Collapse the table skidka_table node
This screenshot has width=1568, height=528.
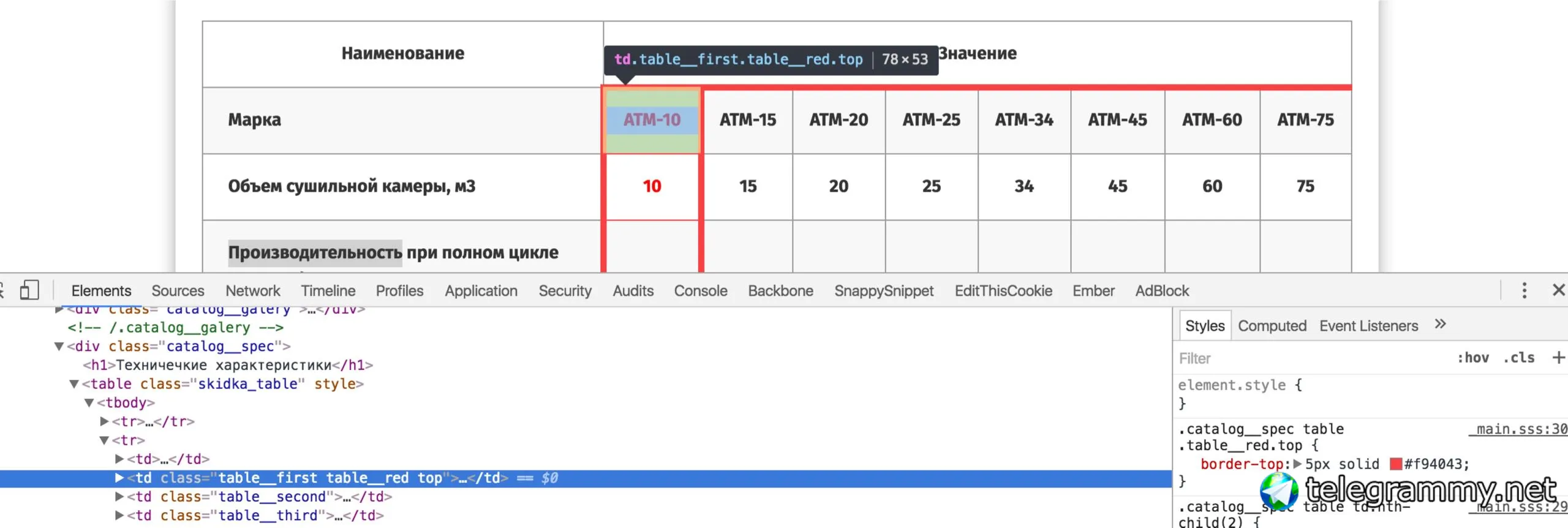tap(74, 384)
